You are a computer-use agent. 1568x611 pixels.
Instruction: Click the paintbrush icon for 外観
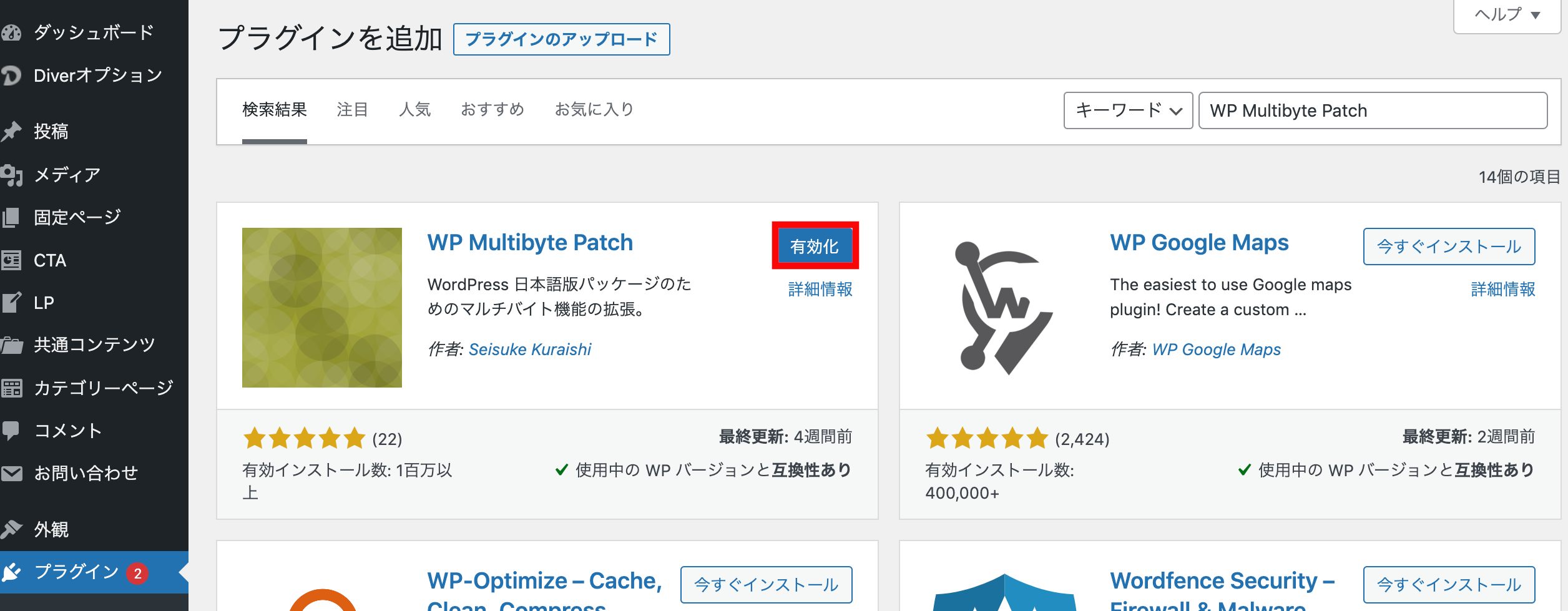point(11,529)
